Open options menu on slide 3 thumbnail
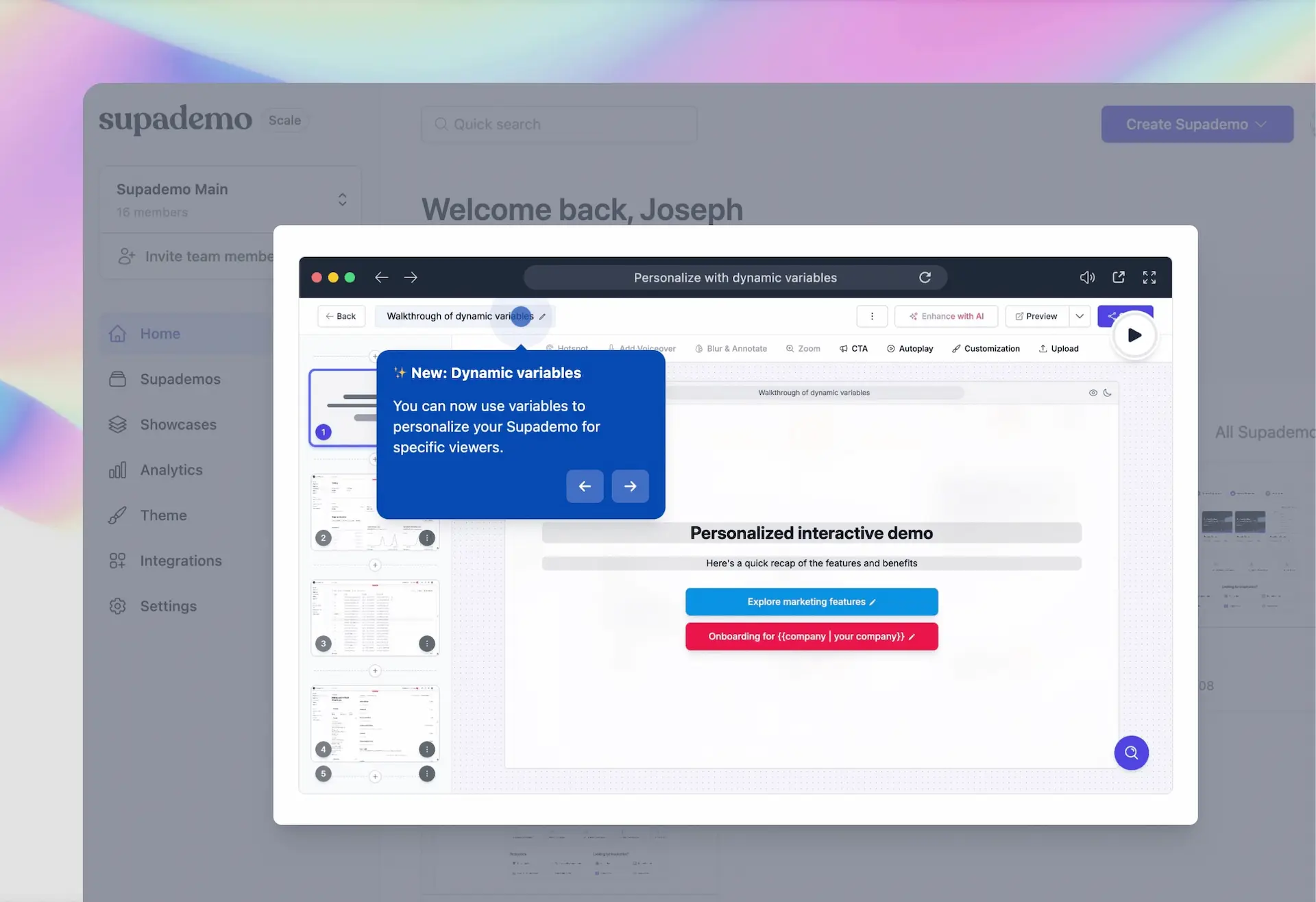 pos(427,644)
